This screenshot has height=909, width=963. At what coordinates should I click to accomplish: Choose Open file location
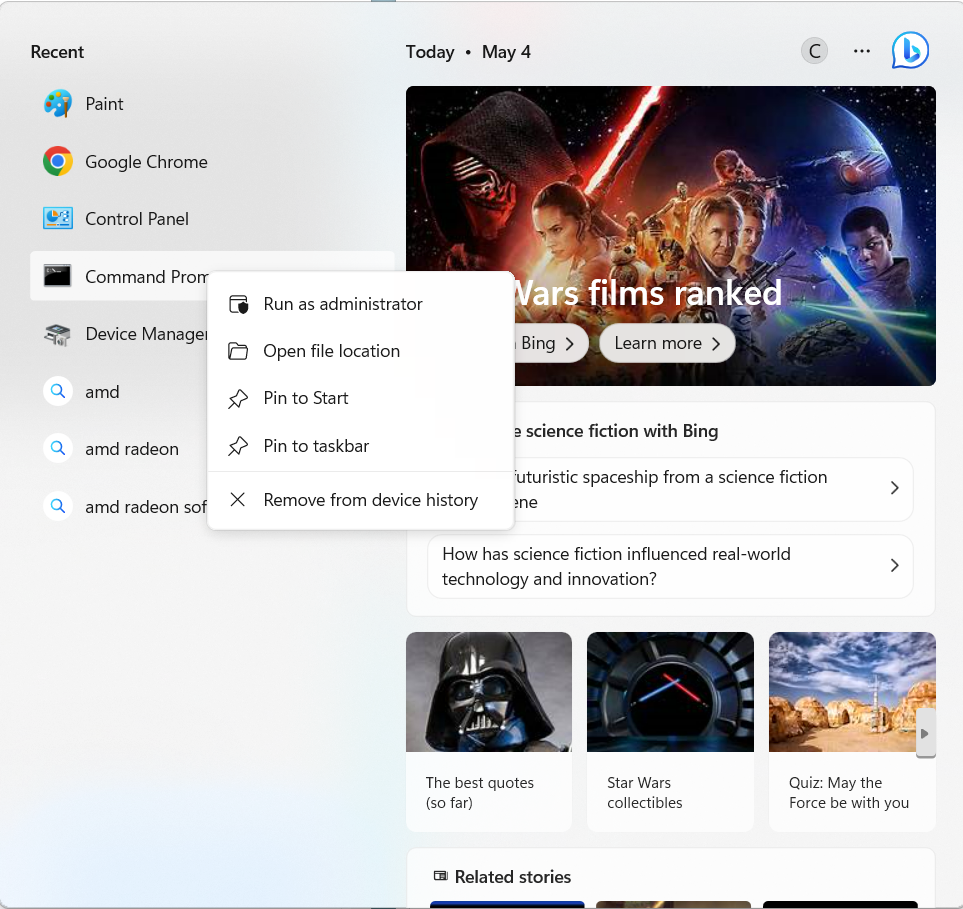click(x=331, y=351)
